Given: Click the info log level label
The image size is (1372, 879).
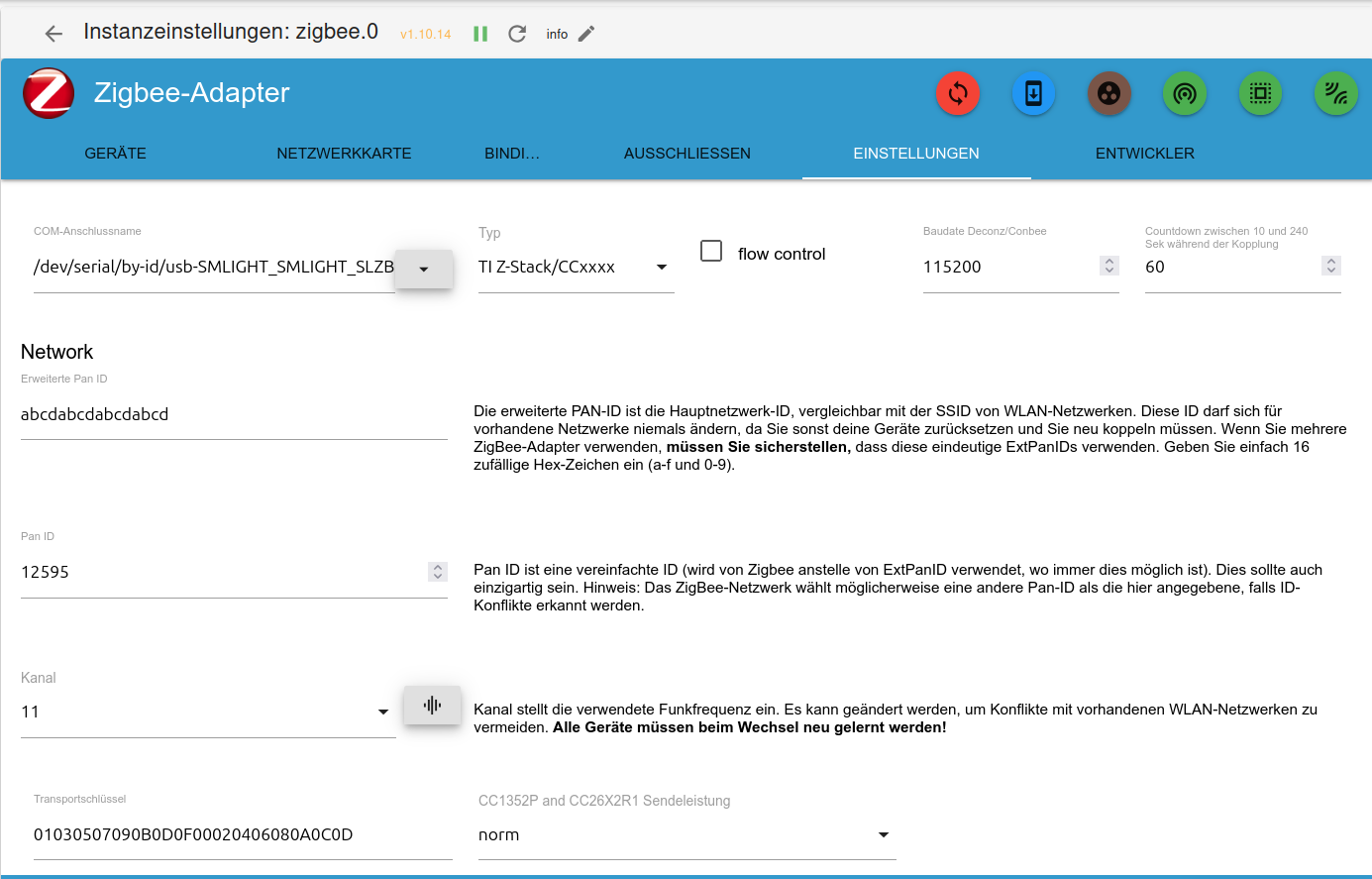Looking at the screenshot, I should pyautogui.click(x=557, y=34).
